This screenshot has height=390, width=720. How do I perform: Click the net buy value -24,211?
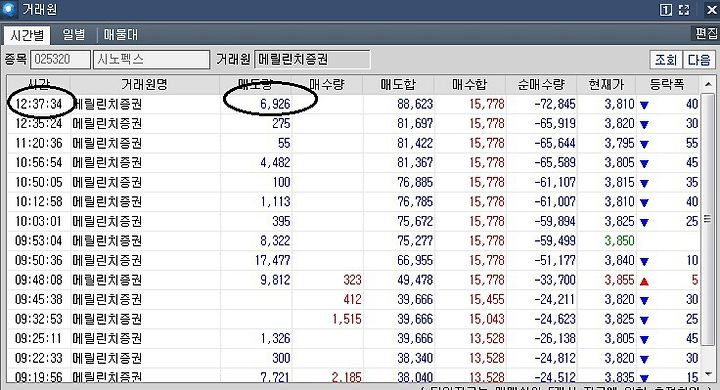click(555, 300)
